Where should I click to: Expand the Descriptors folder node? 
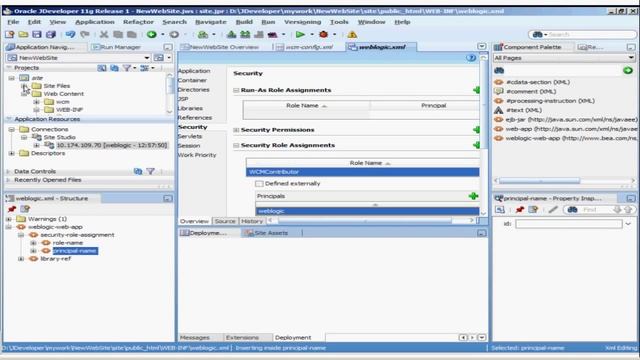click(x=11, y=153)
